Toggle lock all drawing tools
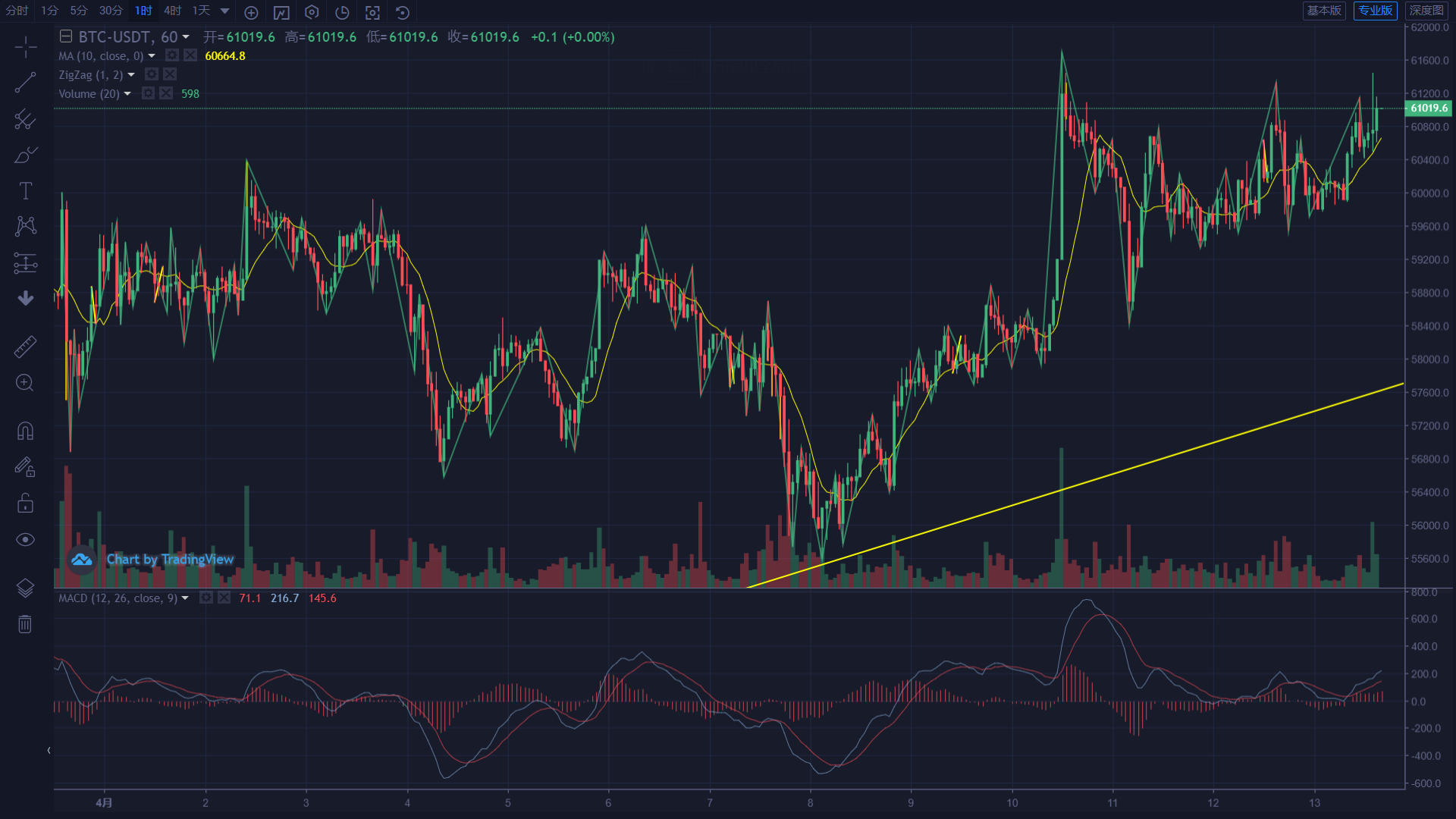The width and height of the screenshot is (1456, 819). click(x=25, y=503)
